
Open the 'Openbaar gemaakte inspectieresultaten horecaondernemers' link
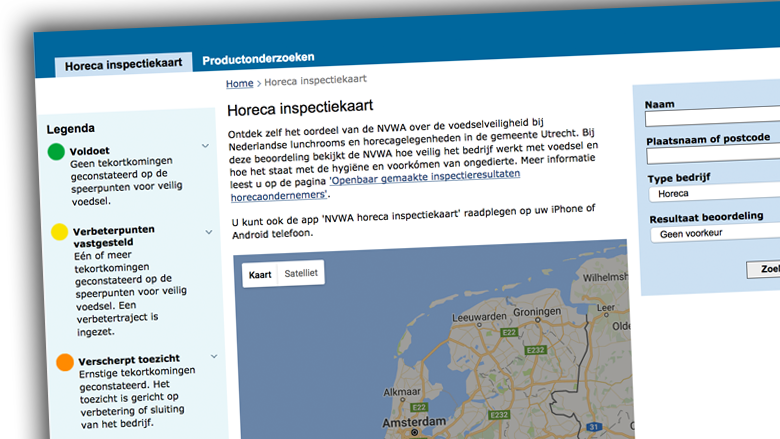376,184
